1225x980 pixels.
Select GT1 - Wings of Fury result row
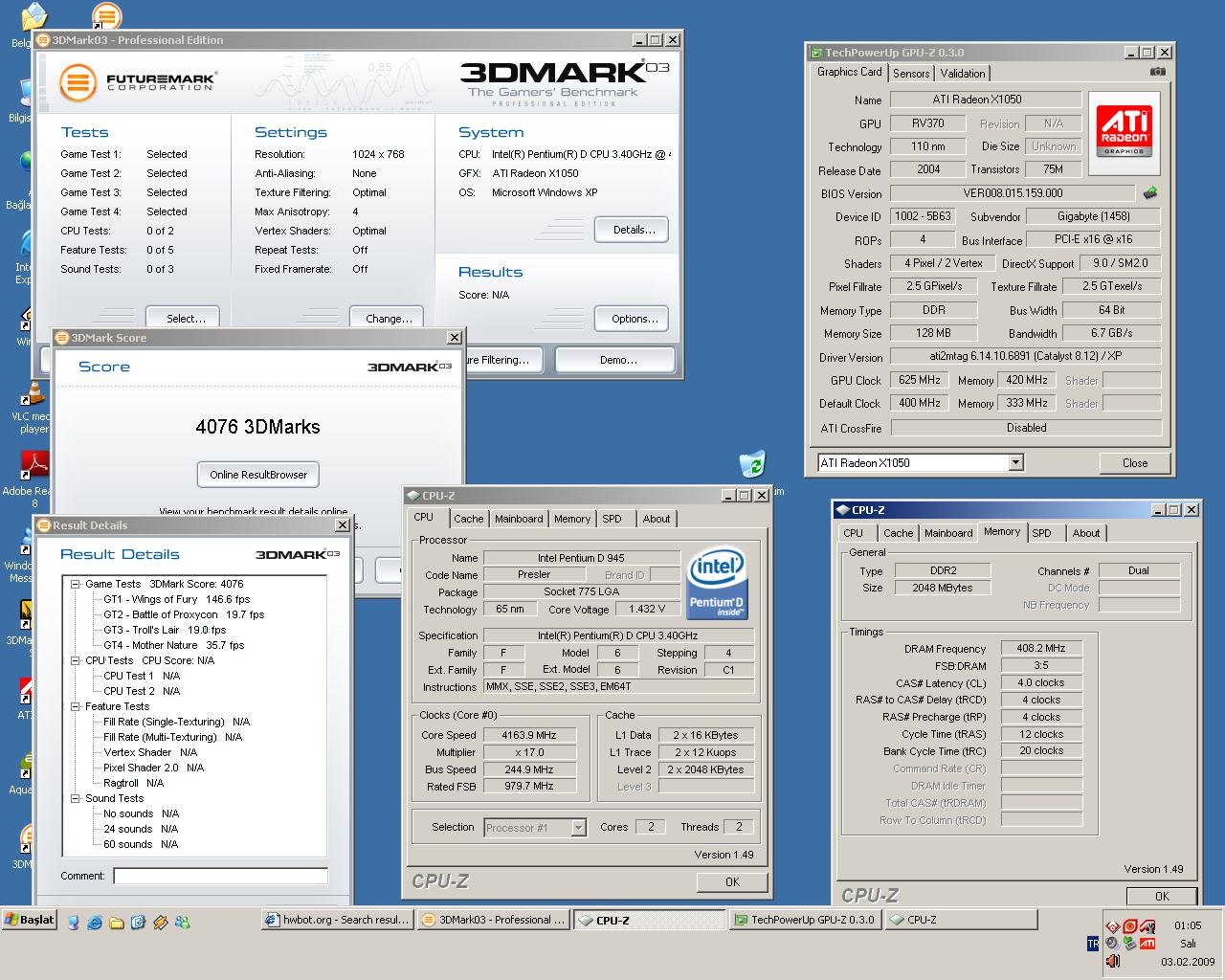[176, 599]
